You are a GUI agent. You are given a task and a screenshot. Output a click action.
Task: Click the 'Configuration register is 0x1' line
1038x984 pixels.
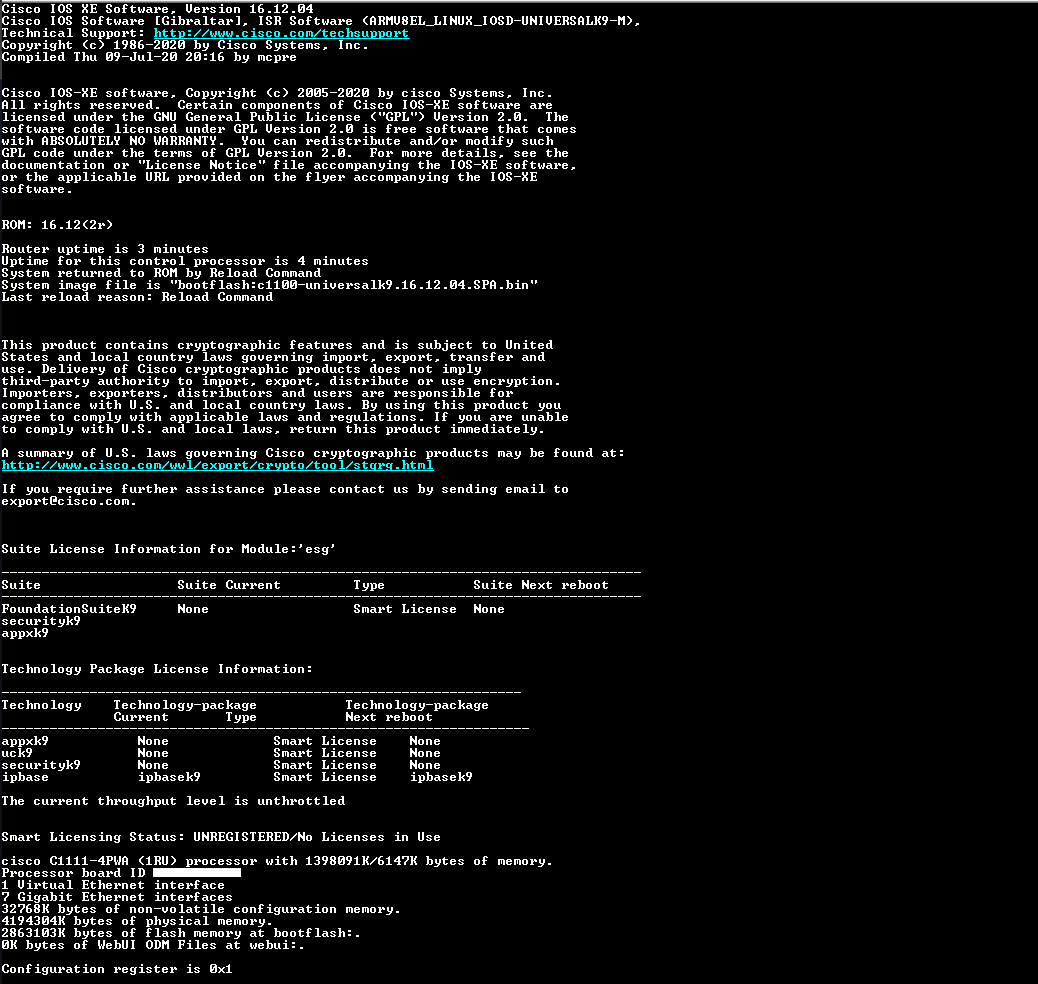117,969
